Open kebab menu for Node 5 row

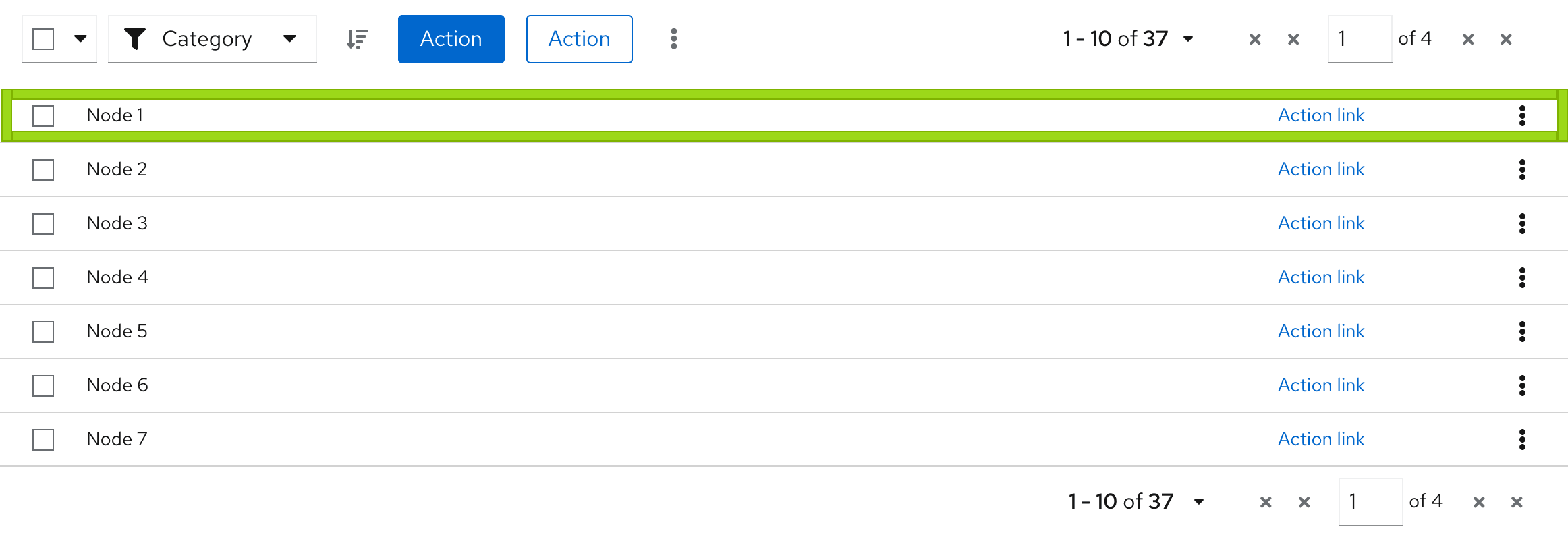pos(1522,331)
